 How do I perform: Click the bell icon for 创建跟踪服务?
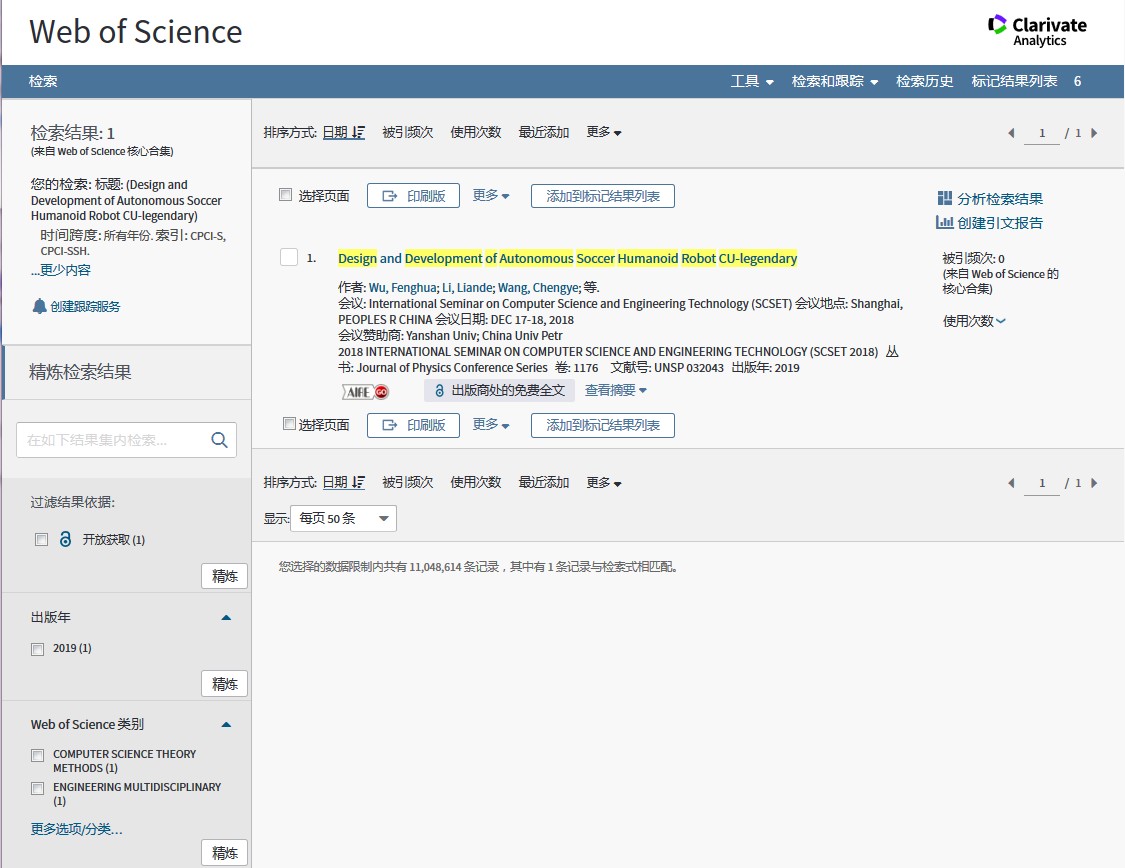point(39,306)
